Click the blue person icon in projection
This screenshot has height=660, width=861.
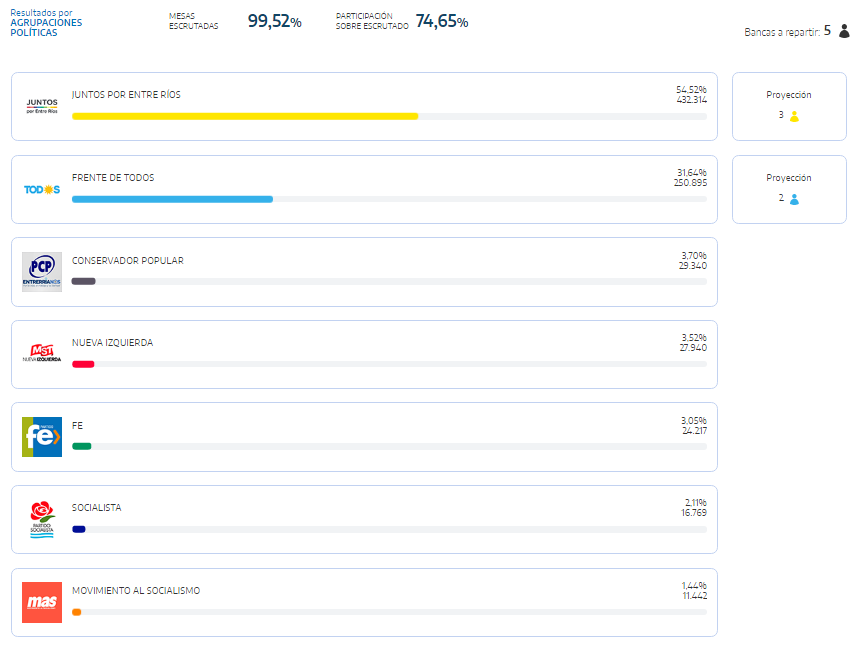794,199
